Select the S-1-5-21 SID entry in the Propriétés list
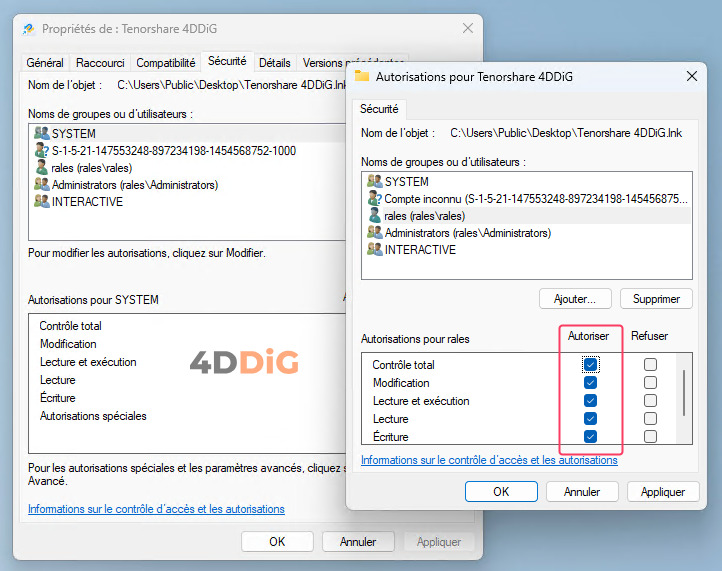Screen dimensions: 722x571 tap(188, 151)
